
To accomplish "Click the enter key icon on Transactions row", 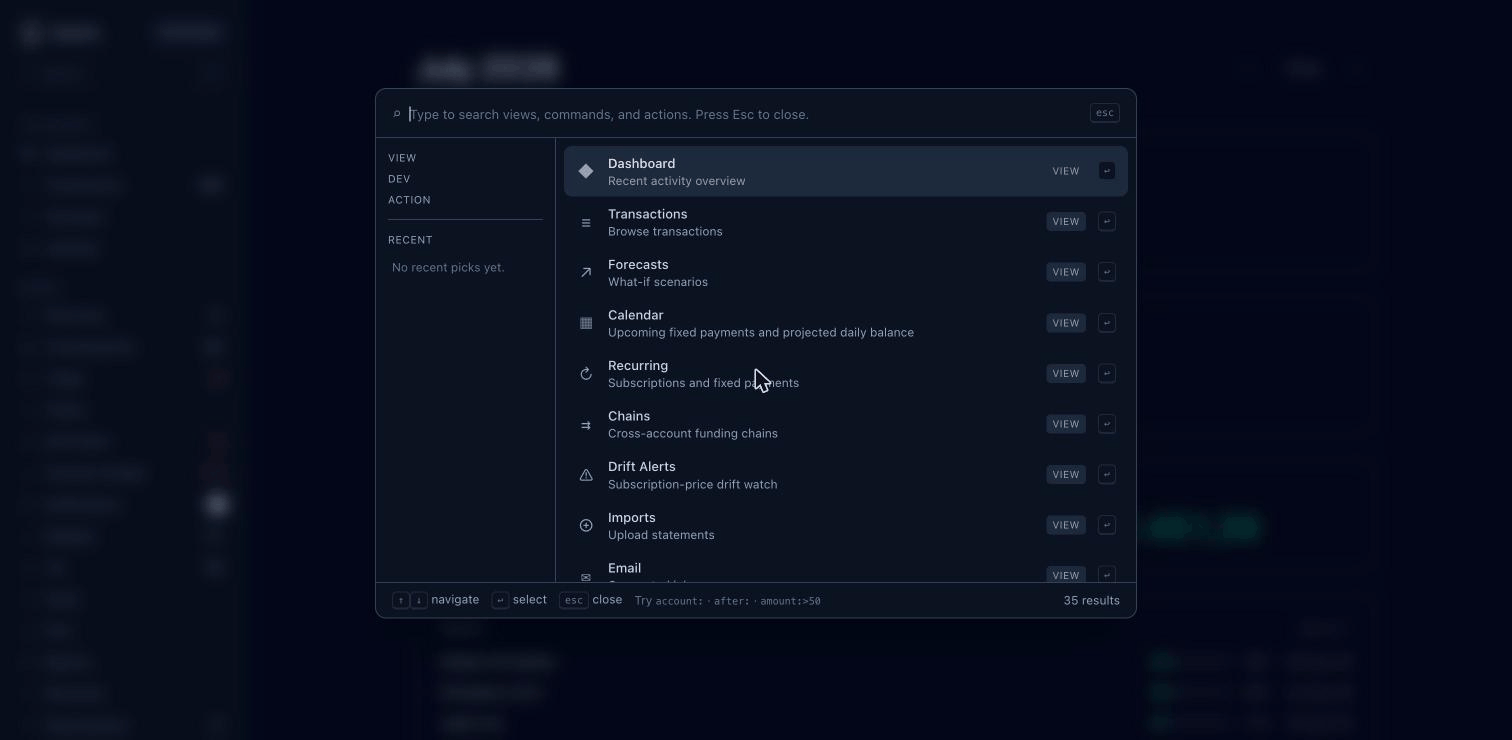I will coord(1107,222).
